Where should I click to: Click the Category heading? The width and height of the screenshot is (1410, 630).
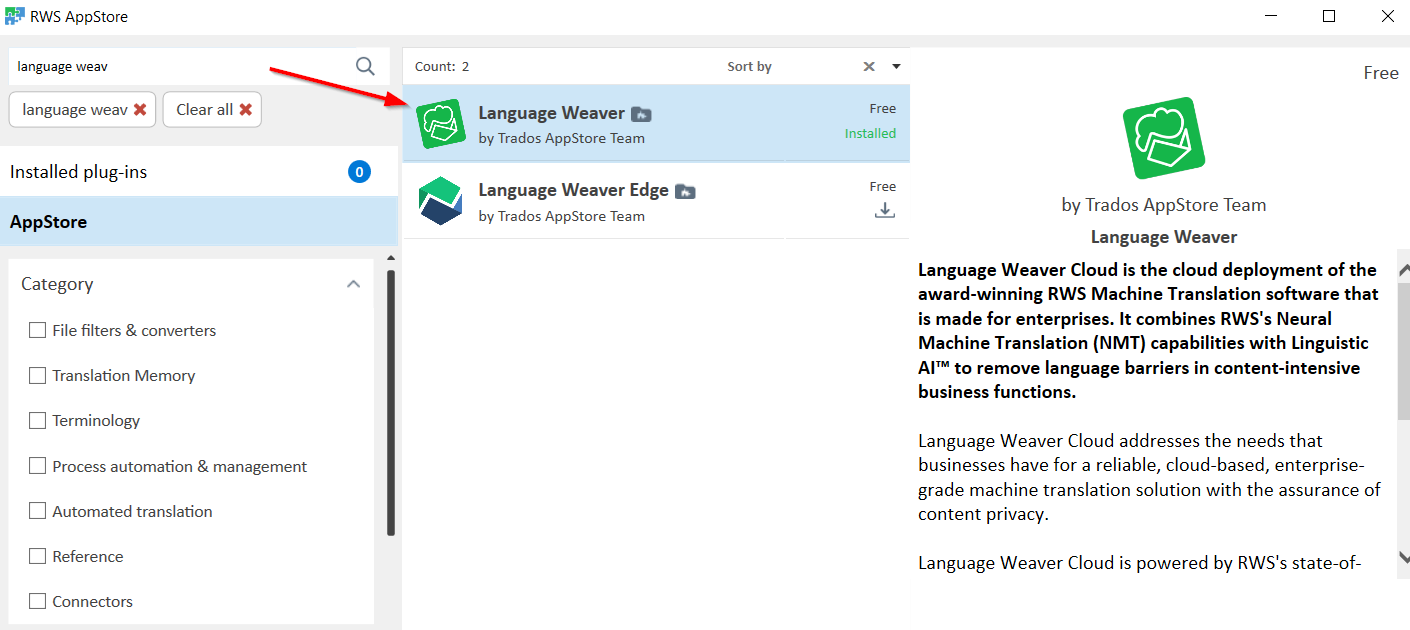point(57,284)
